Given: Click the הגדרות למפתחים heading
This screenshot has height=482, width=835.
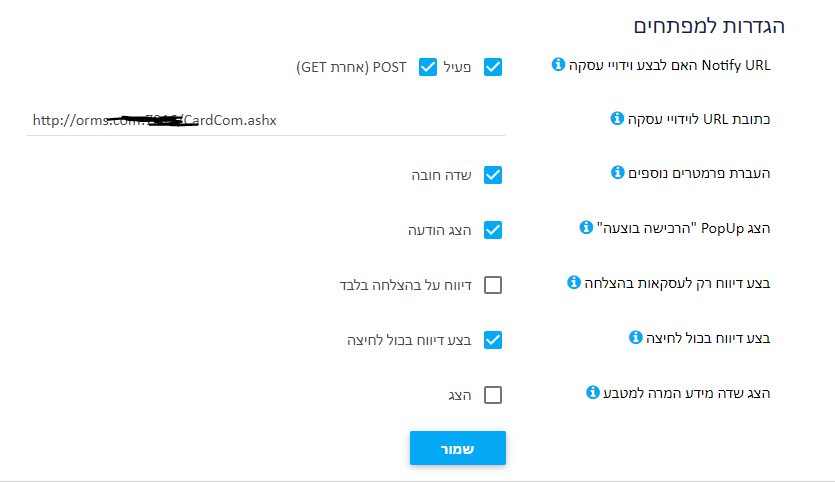Looking at the screenshot, I should tap(709, 26).
